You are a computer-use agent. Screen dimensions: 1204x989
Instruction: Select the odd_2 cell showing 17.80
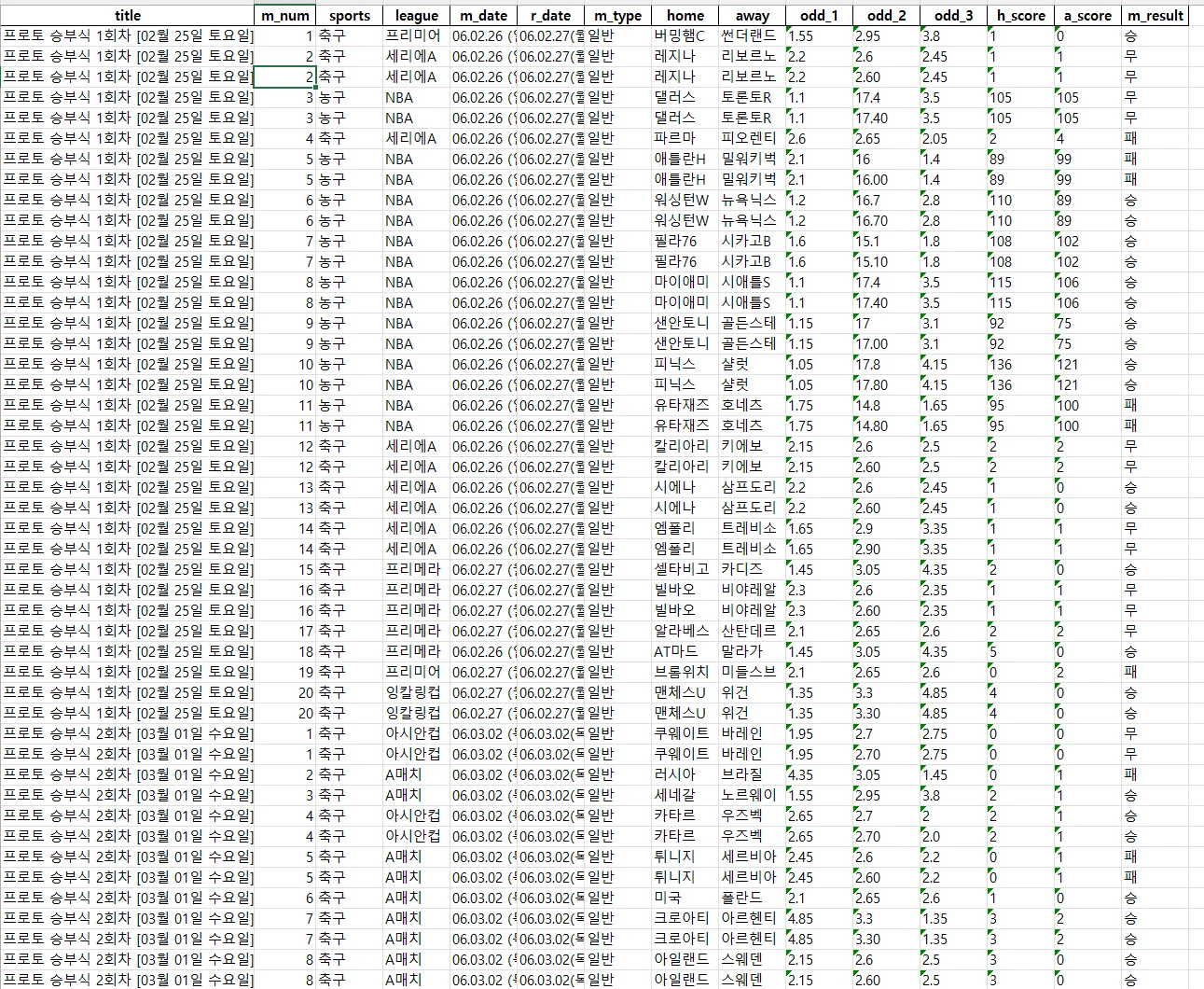tap(886, 384)
